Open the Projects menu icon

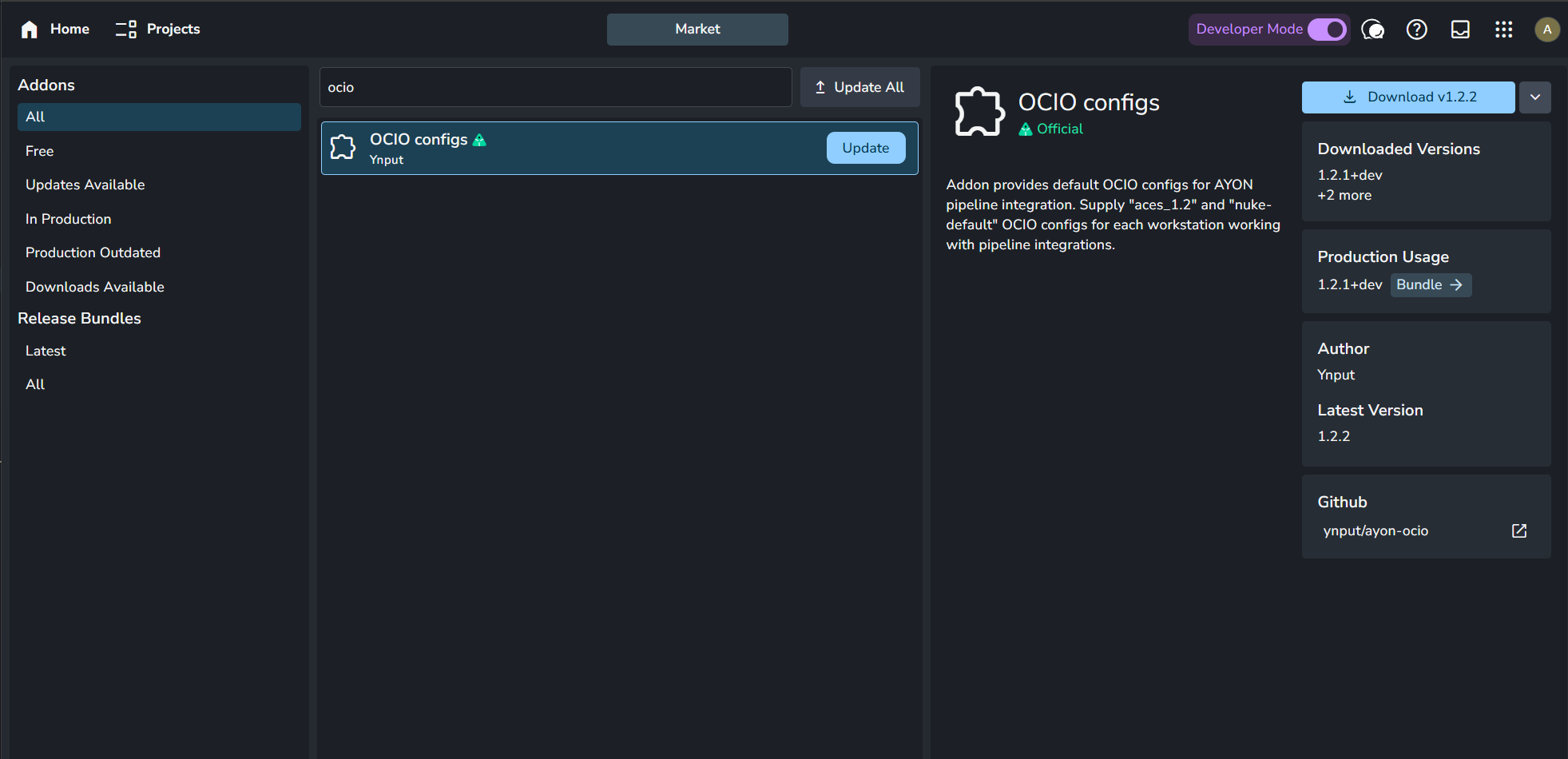tap(125, 30)
